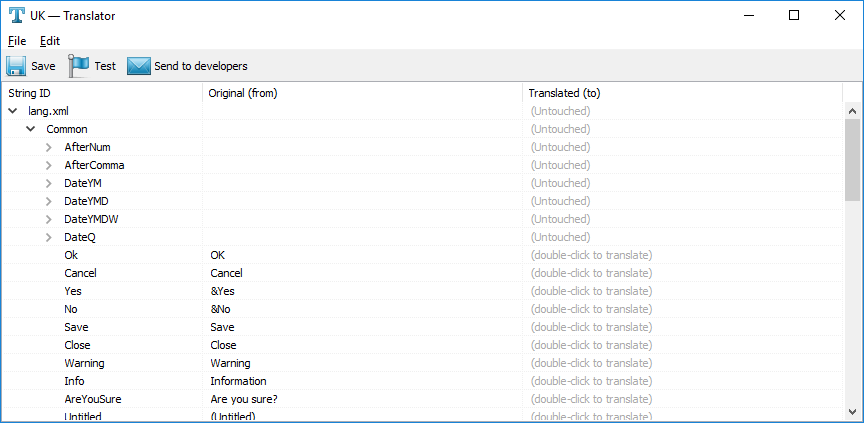Click the scrollbar down arrow
This screenshot has width=864, height=423.
click(853, 411)
